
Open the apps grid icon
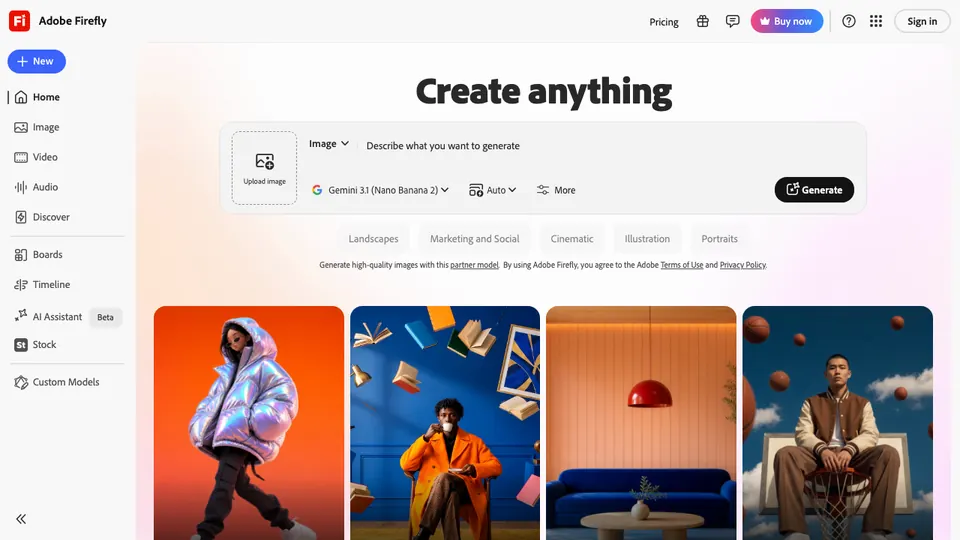pyautogui.click(x=876, y=21)
